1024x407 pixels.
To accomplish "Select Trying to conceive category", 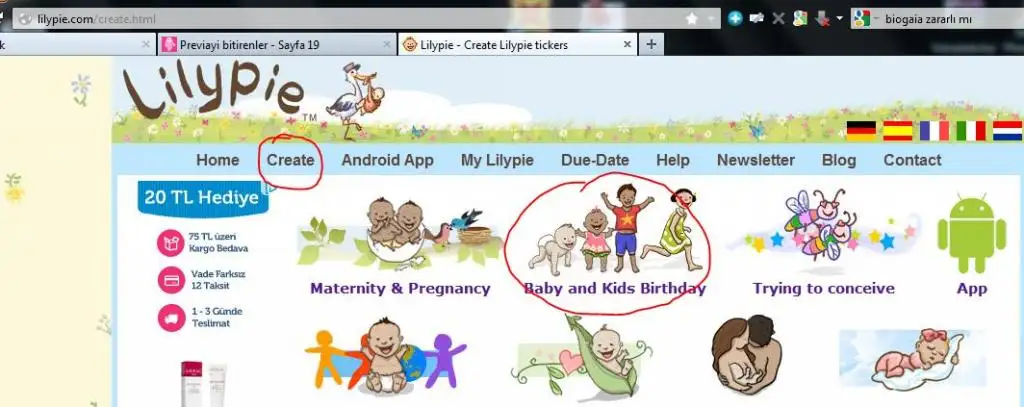I will [824, 288].
